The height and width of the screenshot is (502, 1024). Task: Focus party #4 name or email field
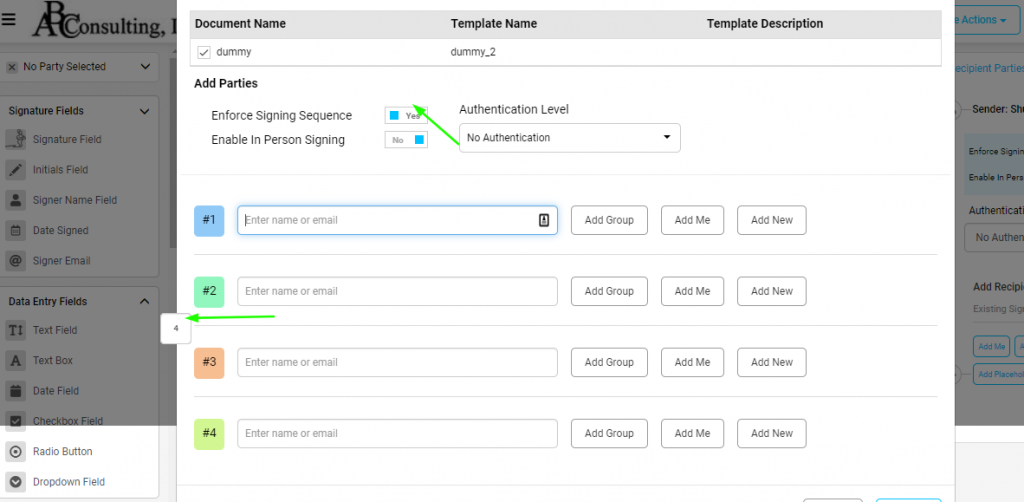[x=397, y=433]
